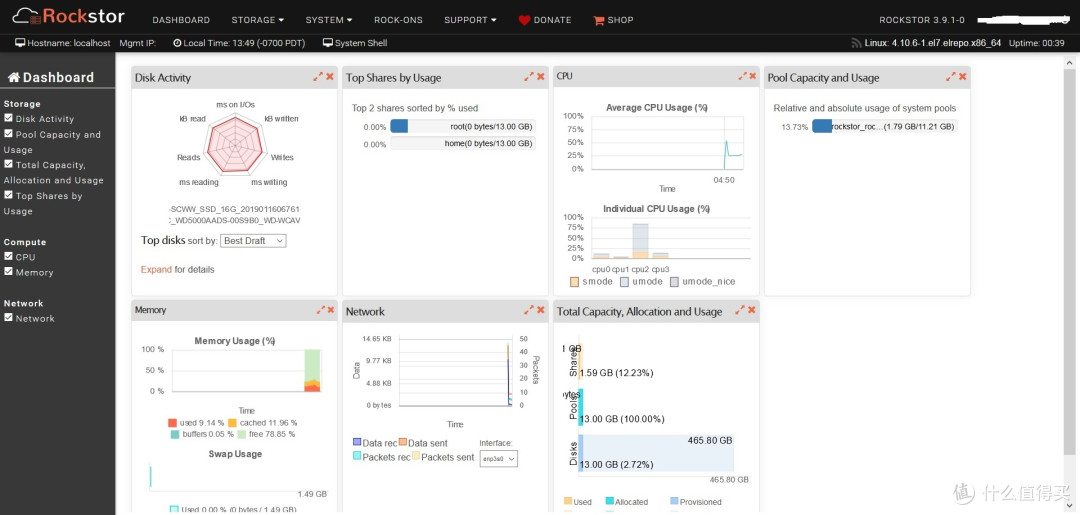
Task: Open the Top disks sort by dropdown
Action: (253, 241)
